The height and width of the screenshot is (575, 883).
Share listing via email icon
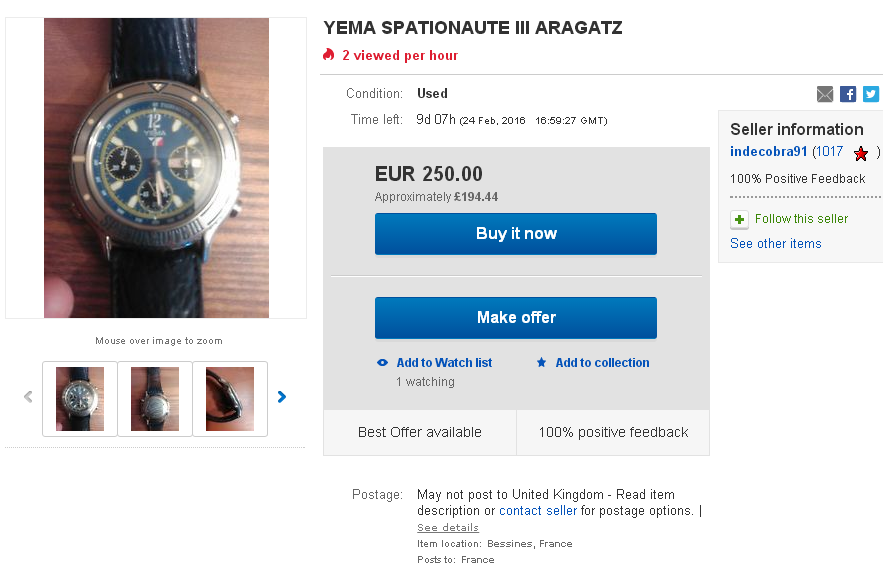tap(825, 94)
